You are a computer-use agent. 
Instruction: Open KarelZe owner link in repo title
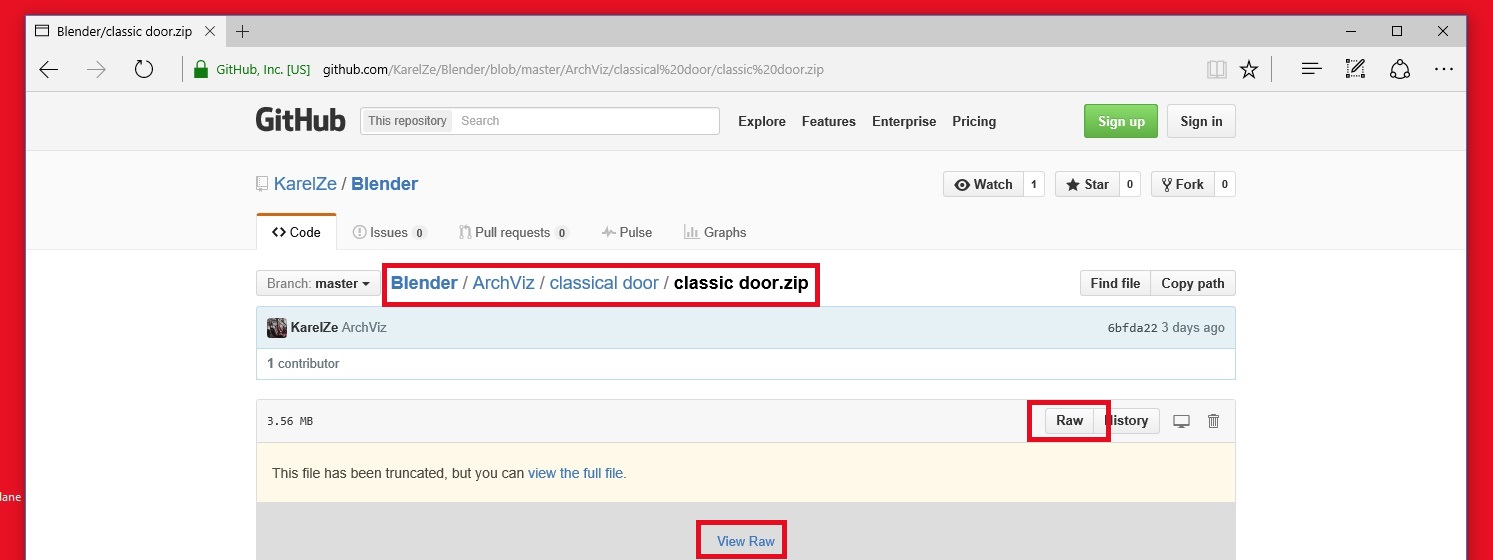[305, 184]
